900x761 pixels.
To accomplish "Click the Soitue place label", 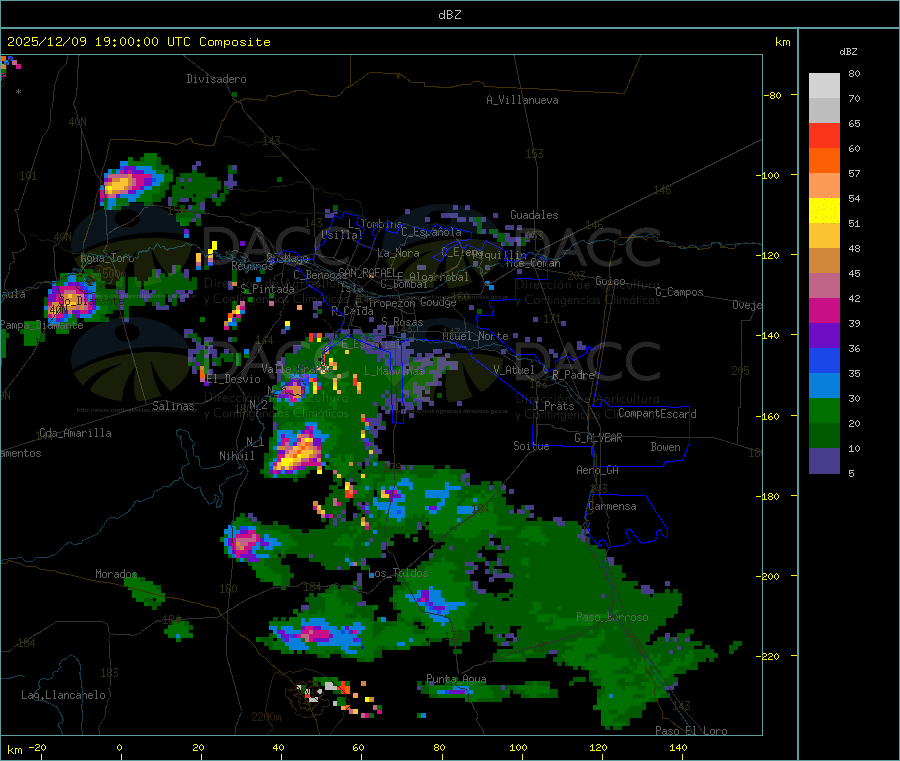I will [531, 446].
